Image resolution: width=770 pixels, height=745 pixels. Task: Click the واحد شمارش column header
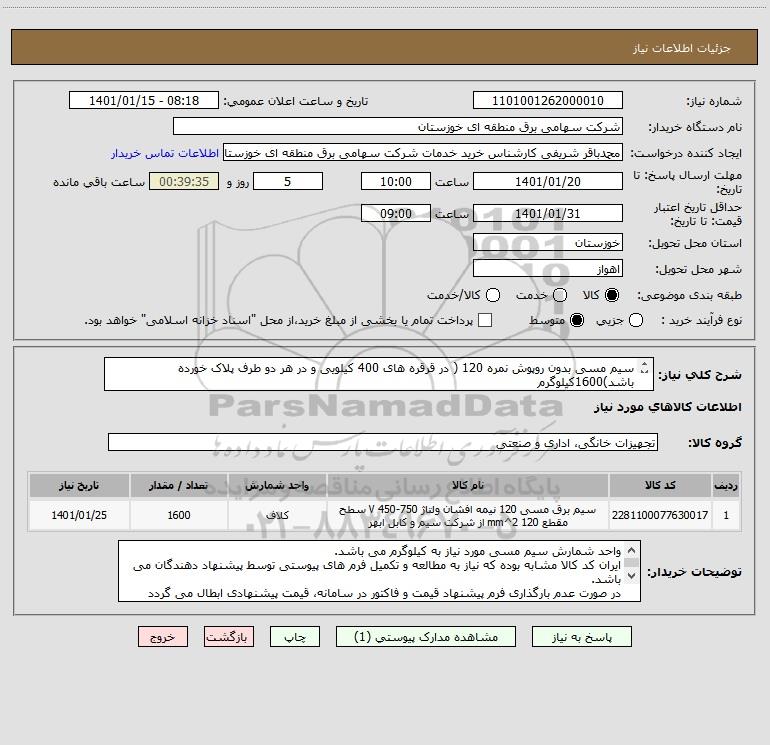(277, 485)
